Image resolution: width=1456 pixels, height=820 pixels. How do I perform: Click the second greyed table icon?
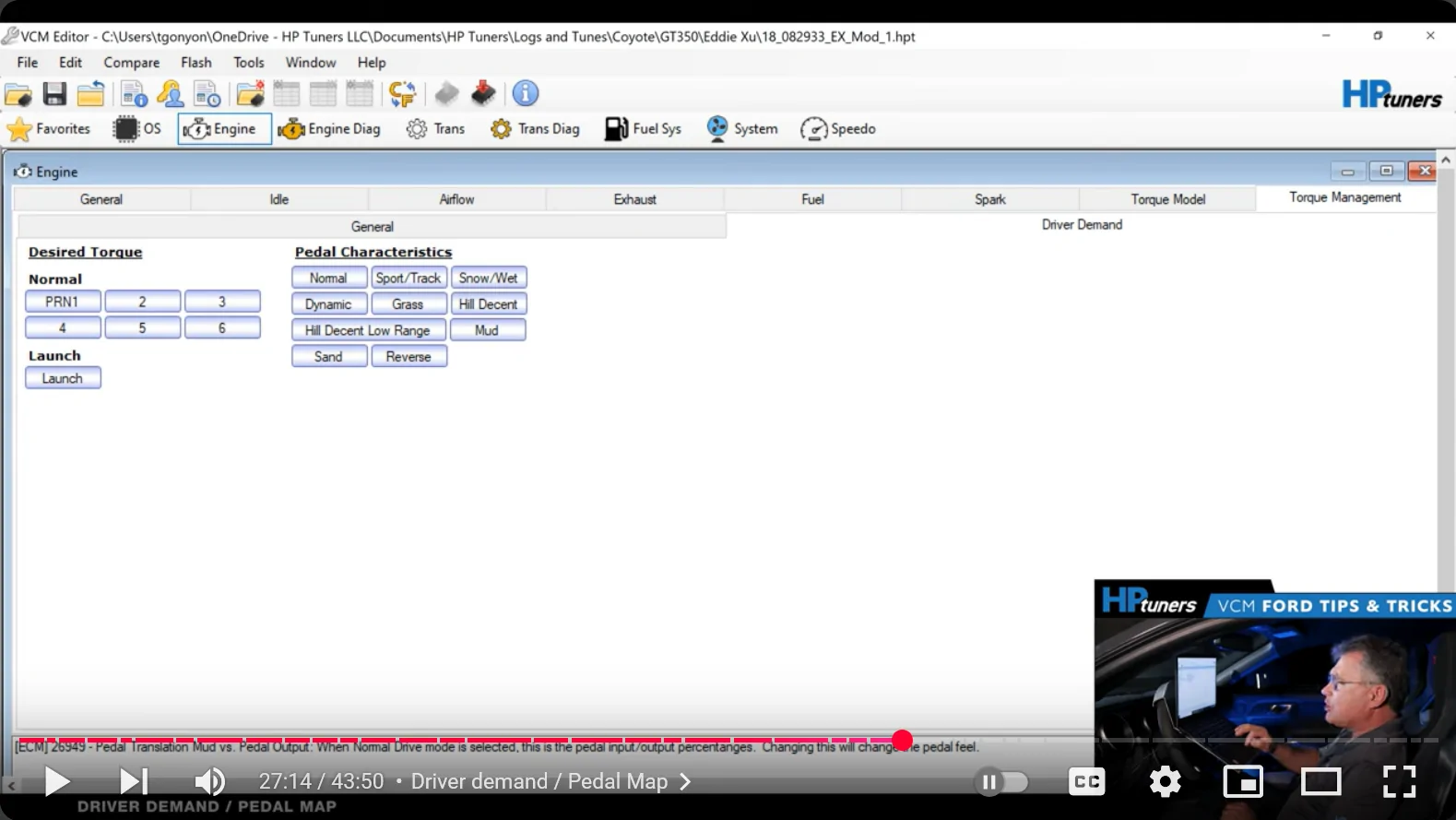[x=323, y=94]
